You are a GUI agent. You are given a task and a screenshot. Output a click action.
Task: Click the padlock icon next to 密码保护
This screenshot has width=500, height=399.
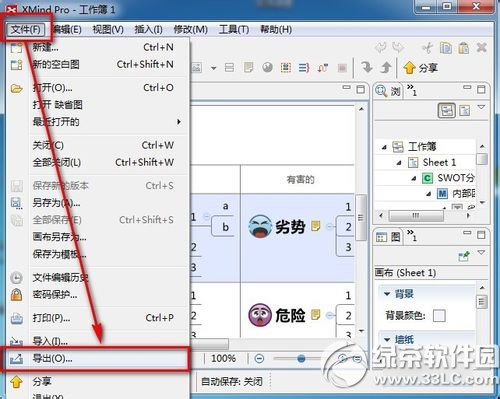(16, 295)
